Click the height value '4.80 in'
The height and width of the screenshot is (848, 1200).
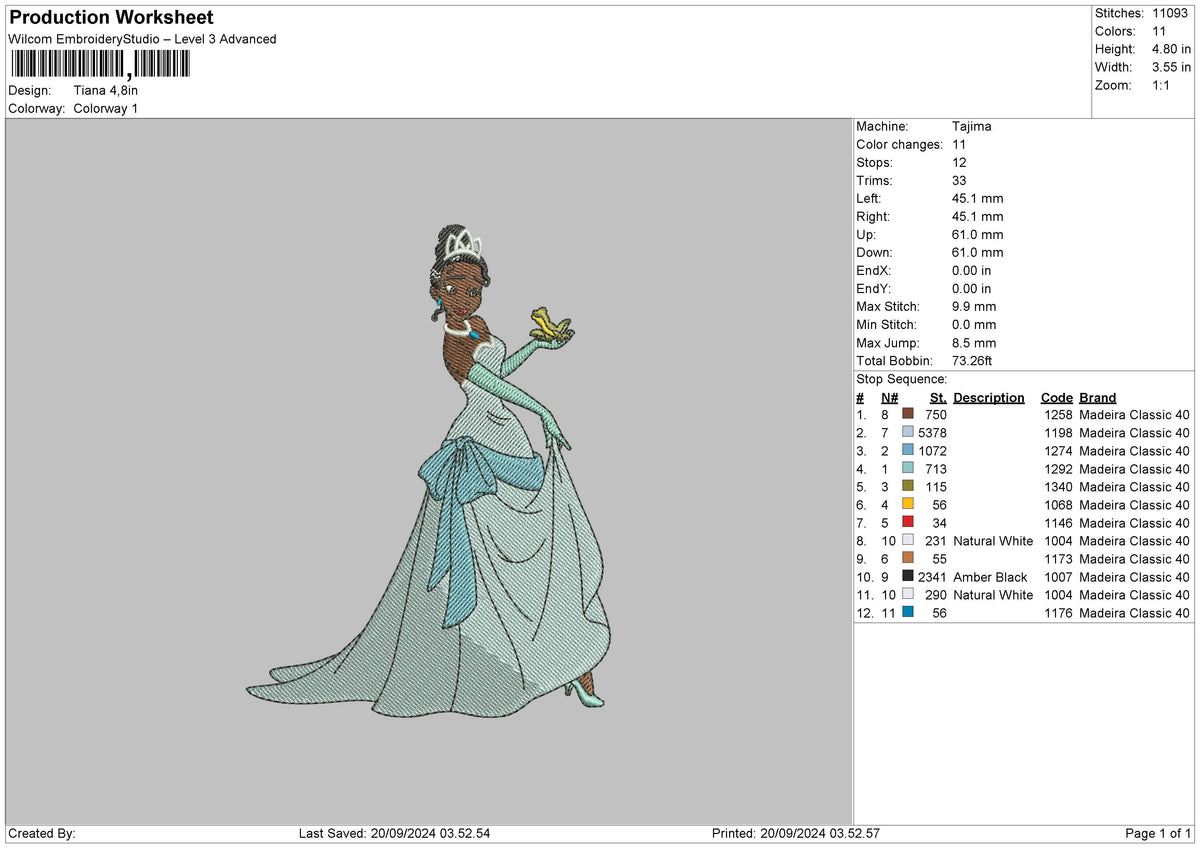point(1172,49)
